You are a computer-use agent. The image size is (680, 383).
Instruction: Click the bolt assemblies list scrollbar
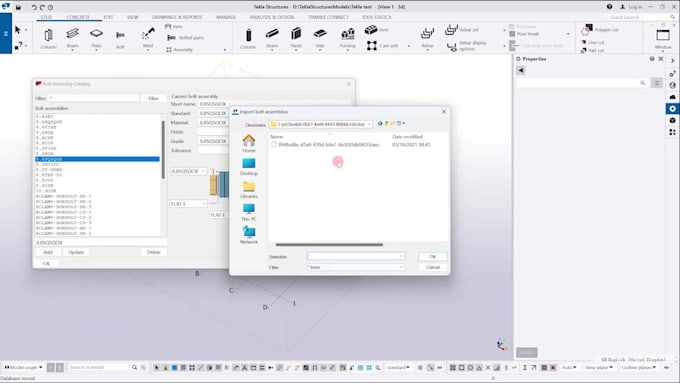click(x=163, y=150)
